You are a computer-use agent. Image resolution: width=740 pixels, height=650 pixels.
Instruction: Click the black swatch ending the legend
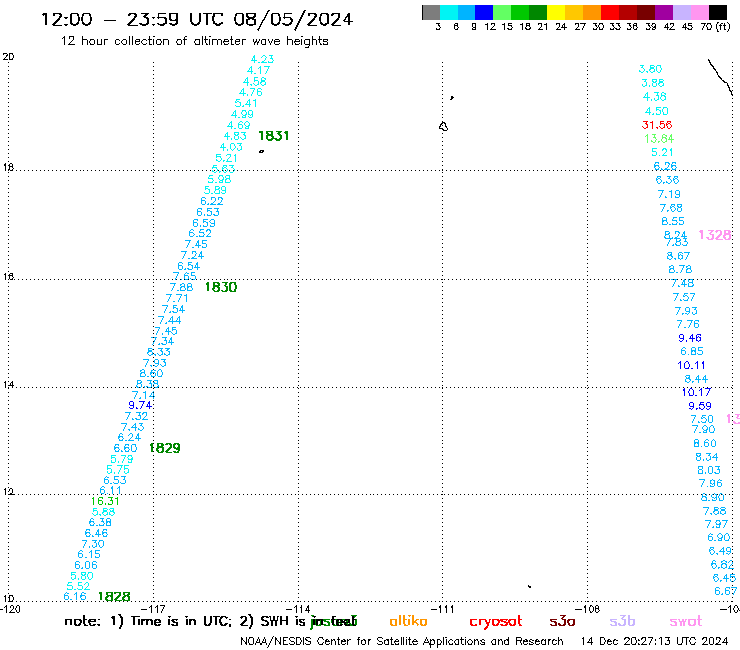coord(718,12)
